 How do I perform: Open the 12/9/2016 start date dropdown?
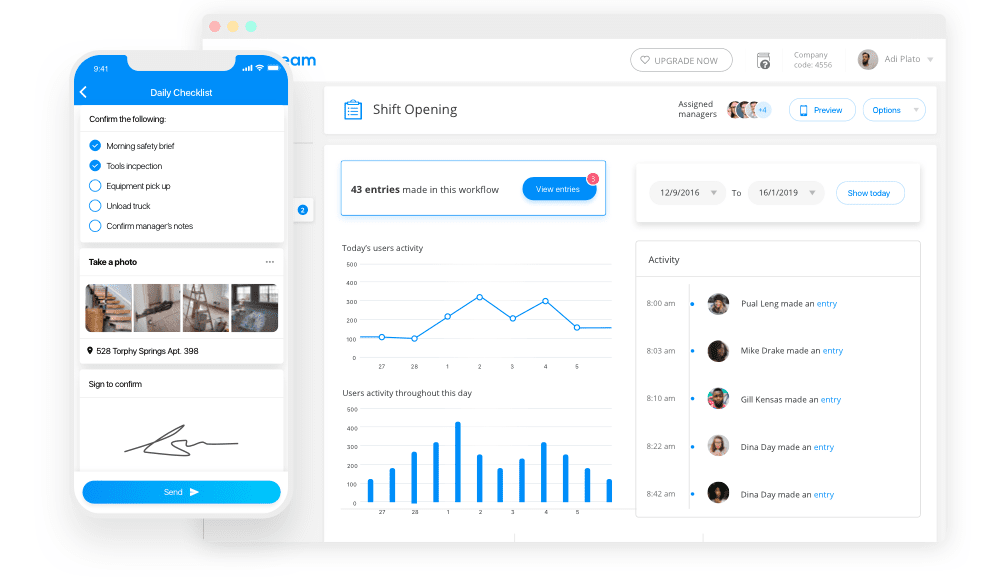[687, 192]
